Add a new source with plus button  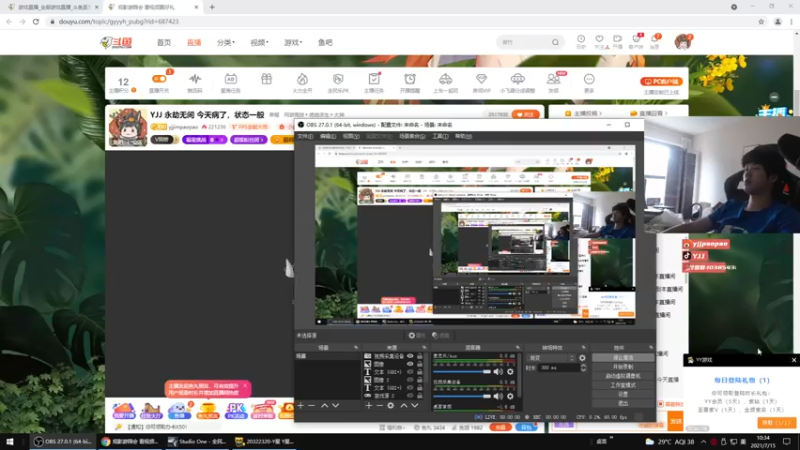[x=369, y=406]
